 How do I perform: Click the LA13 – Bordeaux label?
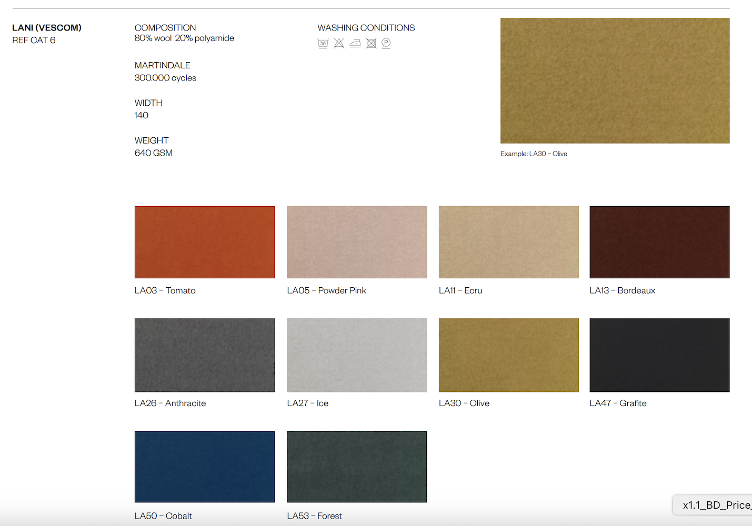pyautogui.click(x=622, y=291)
